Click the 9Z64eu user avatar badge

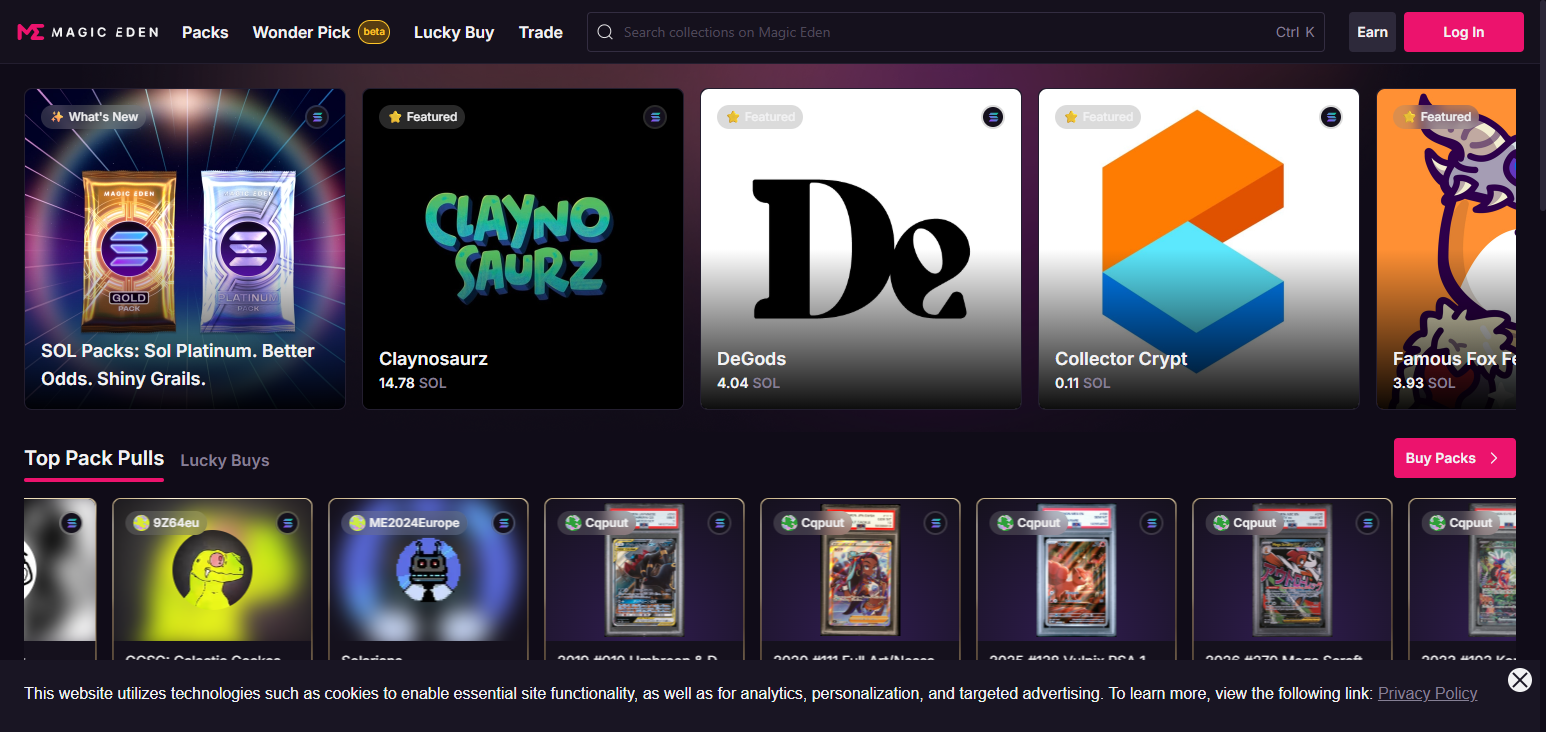click(166, 523)
